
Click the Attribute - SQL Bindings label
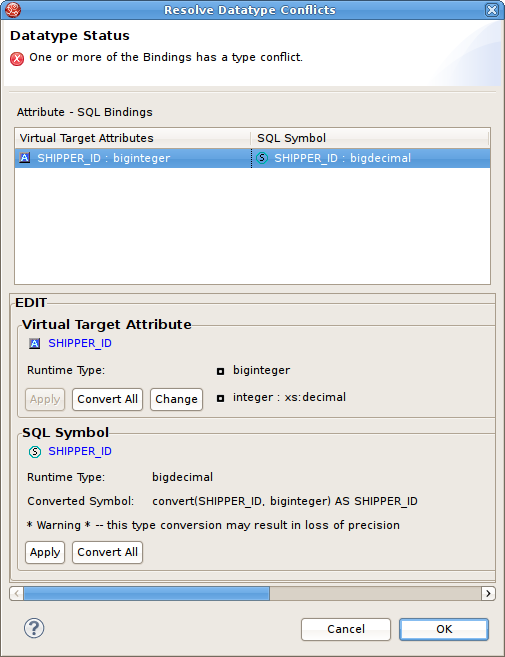(x=85, y=112)
